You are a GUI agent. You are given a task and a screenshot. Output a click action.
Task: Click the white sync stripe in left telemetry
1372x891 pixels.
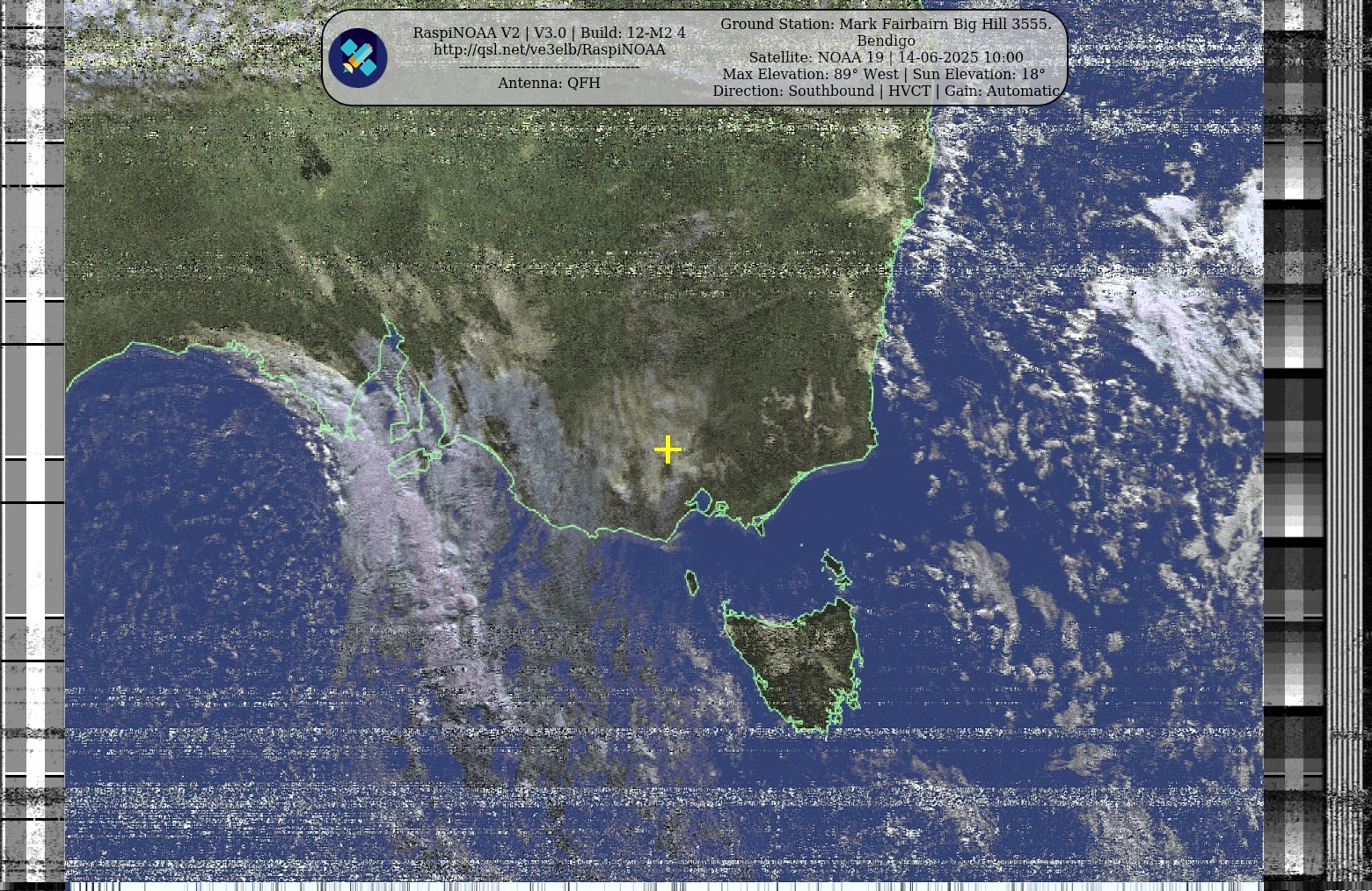tap(35, 440)
